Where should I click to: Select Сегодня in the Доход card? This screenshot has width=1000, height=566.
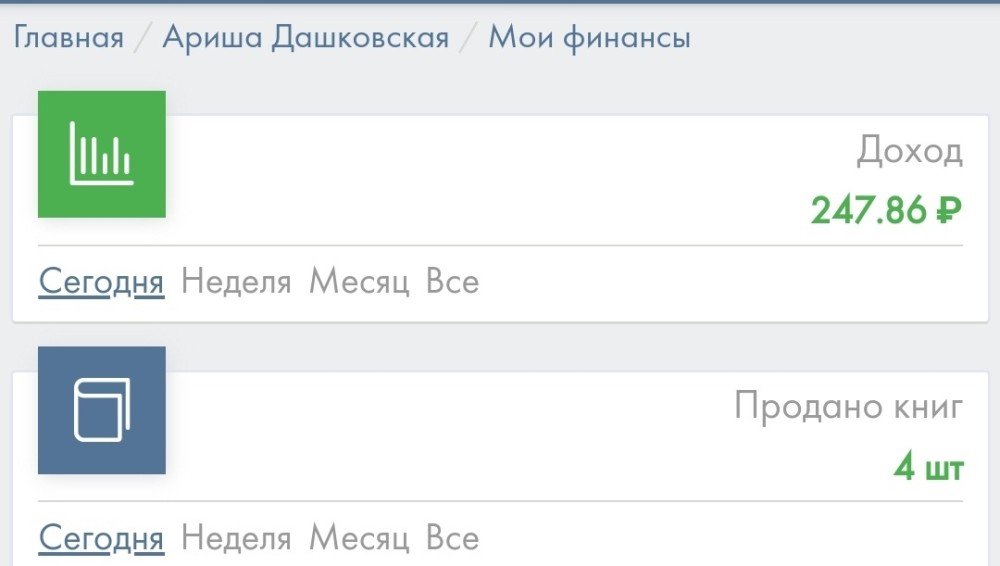(101, 282)
